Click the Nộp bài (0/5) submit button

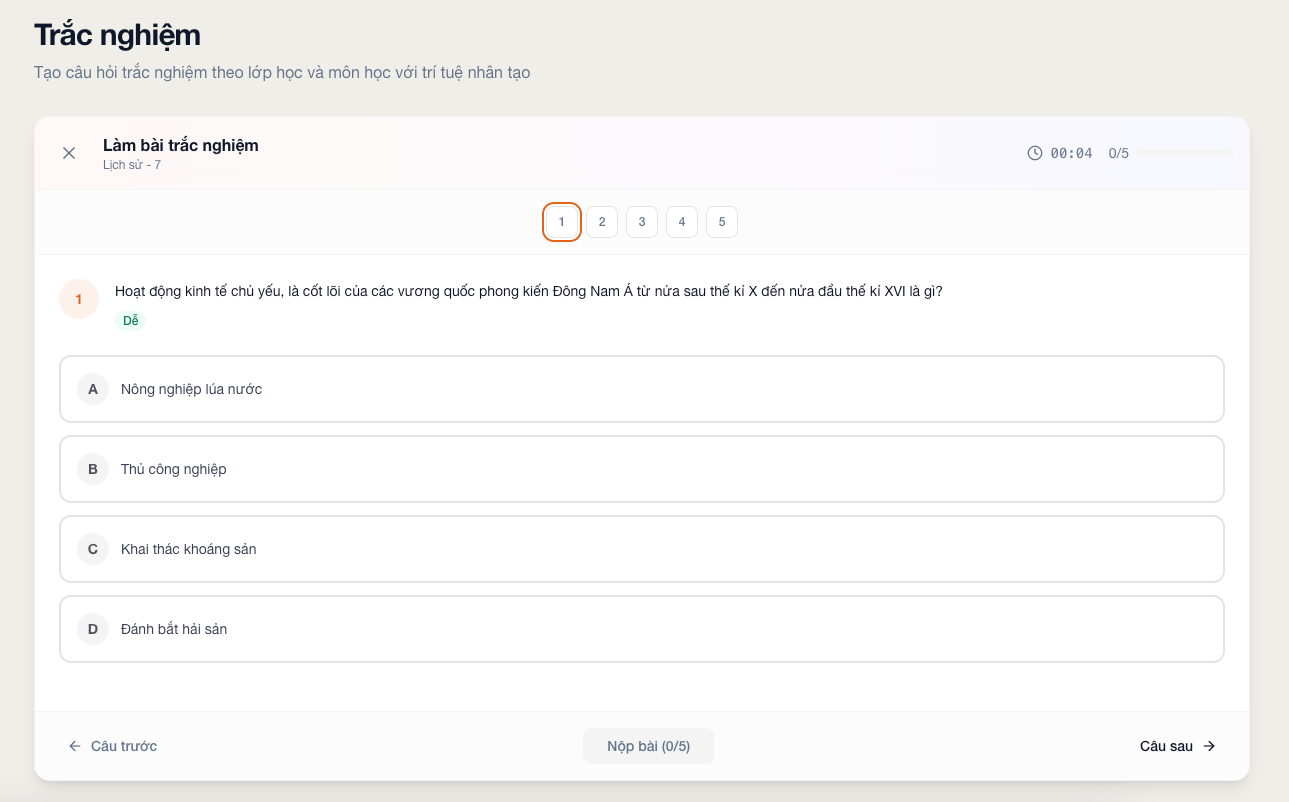pos(648,746)
